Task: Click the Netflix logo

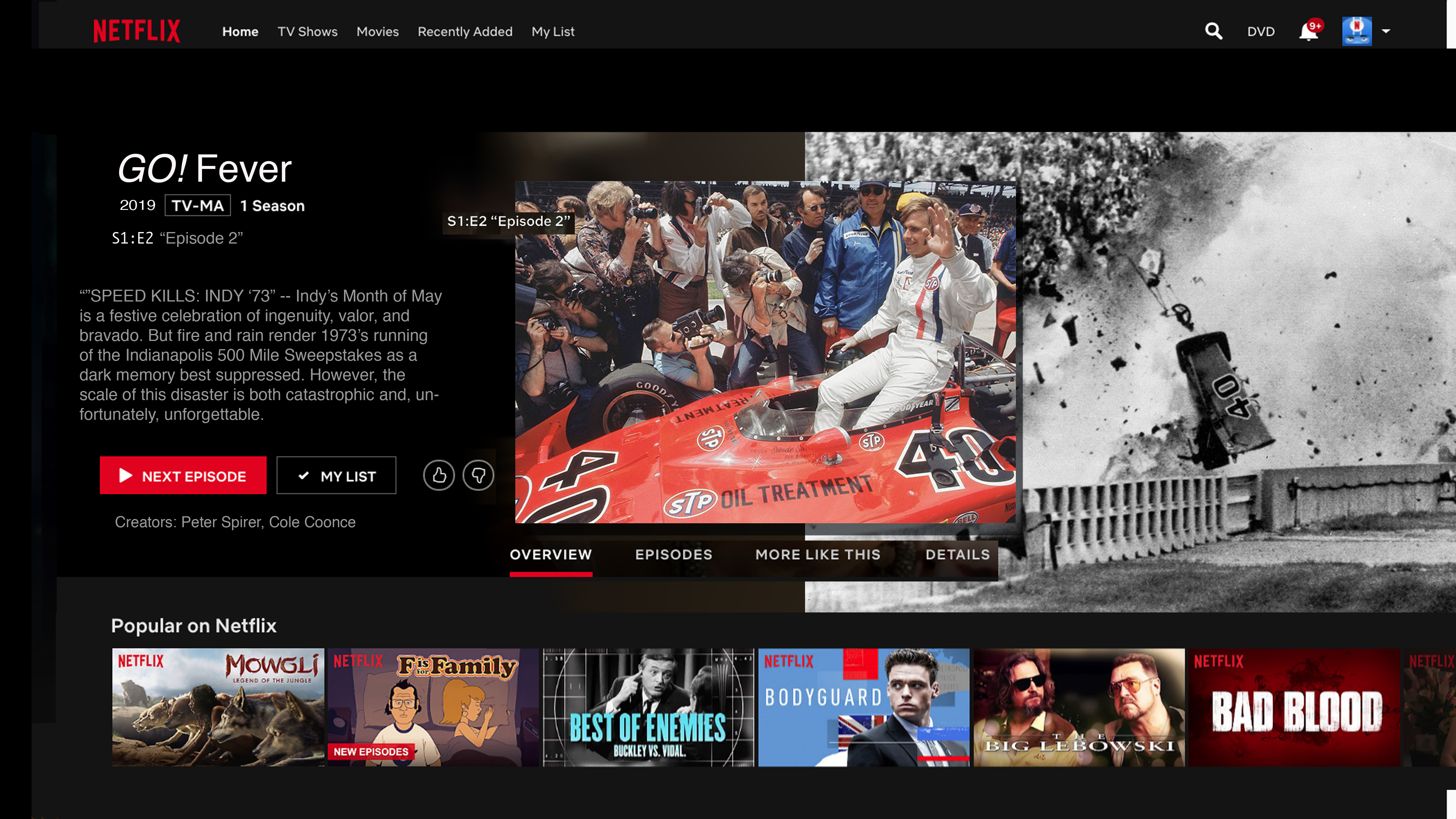Action: 137,31
